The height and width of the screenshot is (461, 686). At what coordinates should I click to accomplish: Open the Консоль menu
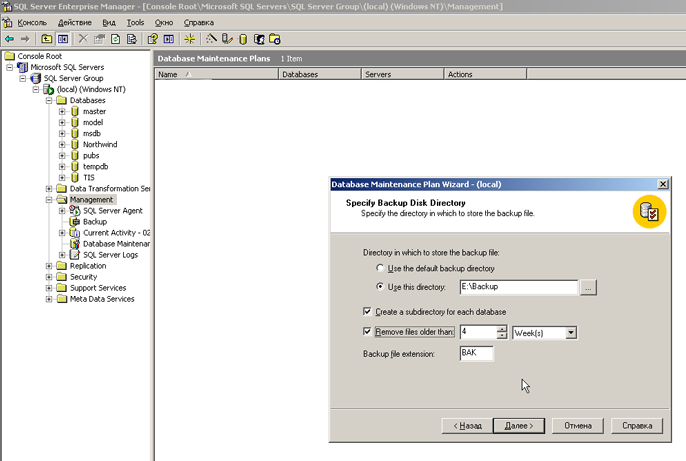(25, 21)
